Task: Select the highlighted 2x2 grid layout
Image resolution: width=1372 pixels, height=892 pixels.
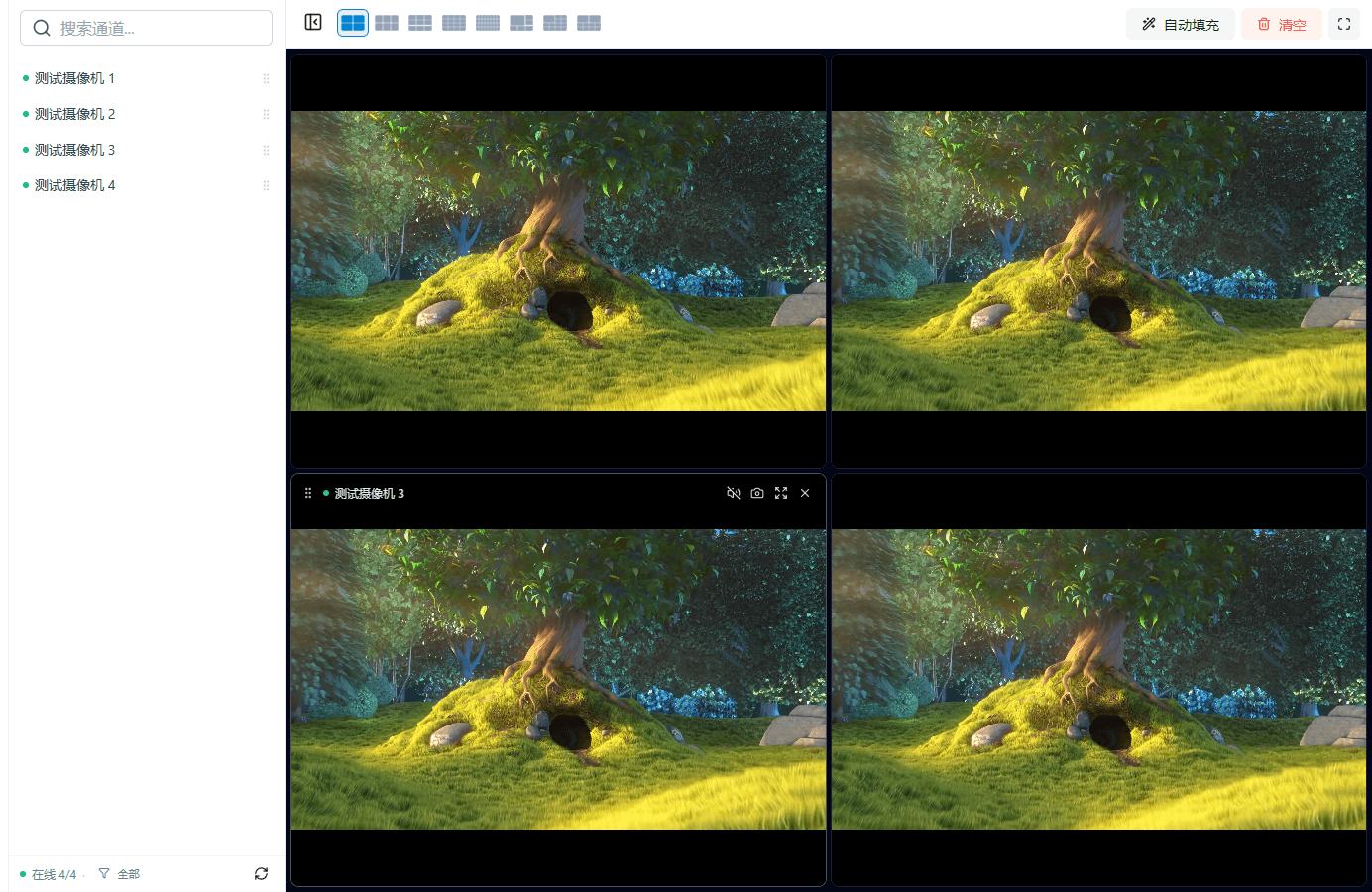Action: coord(353,23)
